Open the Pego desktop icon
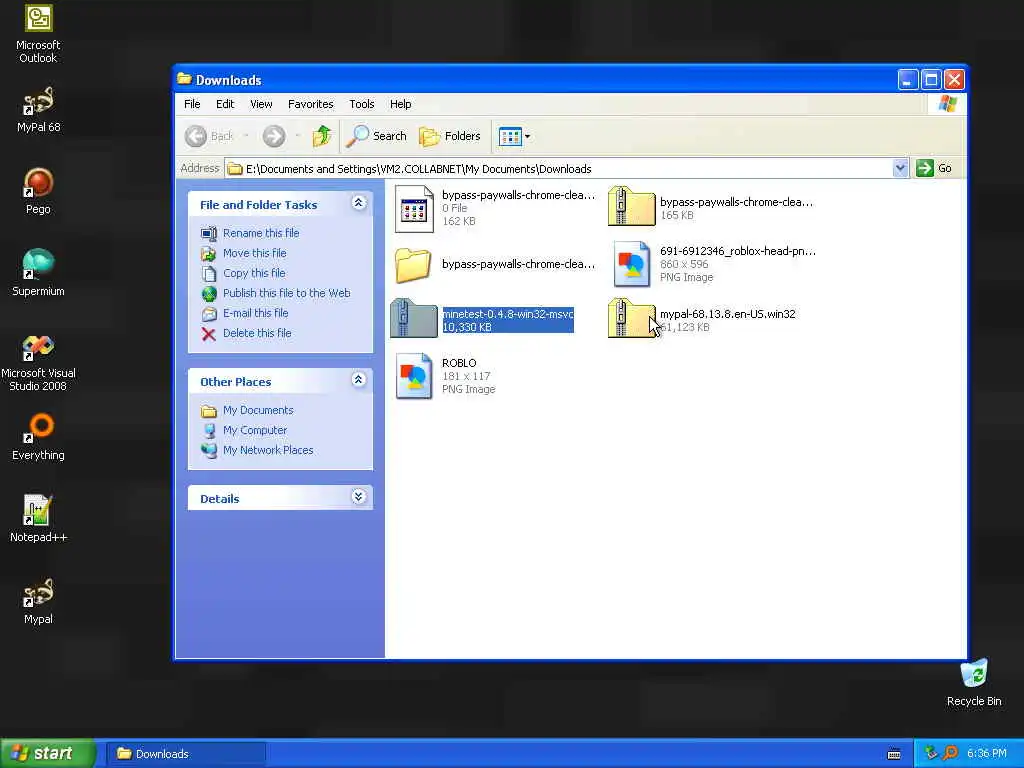 pyautogui.click(x=38, y=191)
